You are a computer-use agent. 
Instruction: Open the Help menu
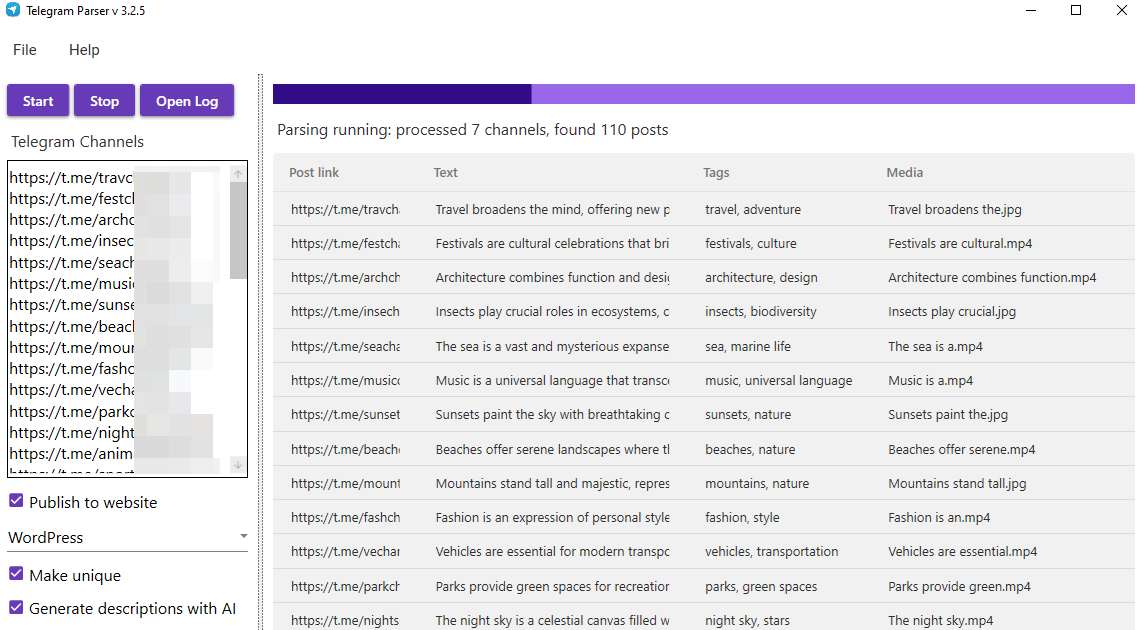pyautogui.click(x=85, y=50)
